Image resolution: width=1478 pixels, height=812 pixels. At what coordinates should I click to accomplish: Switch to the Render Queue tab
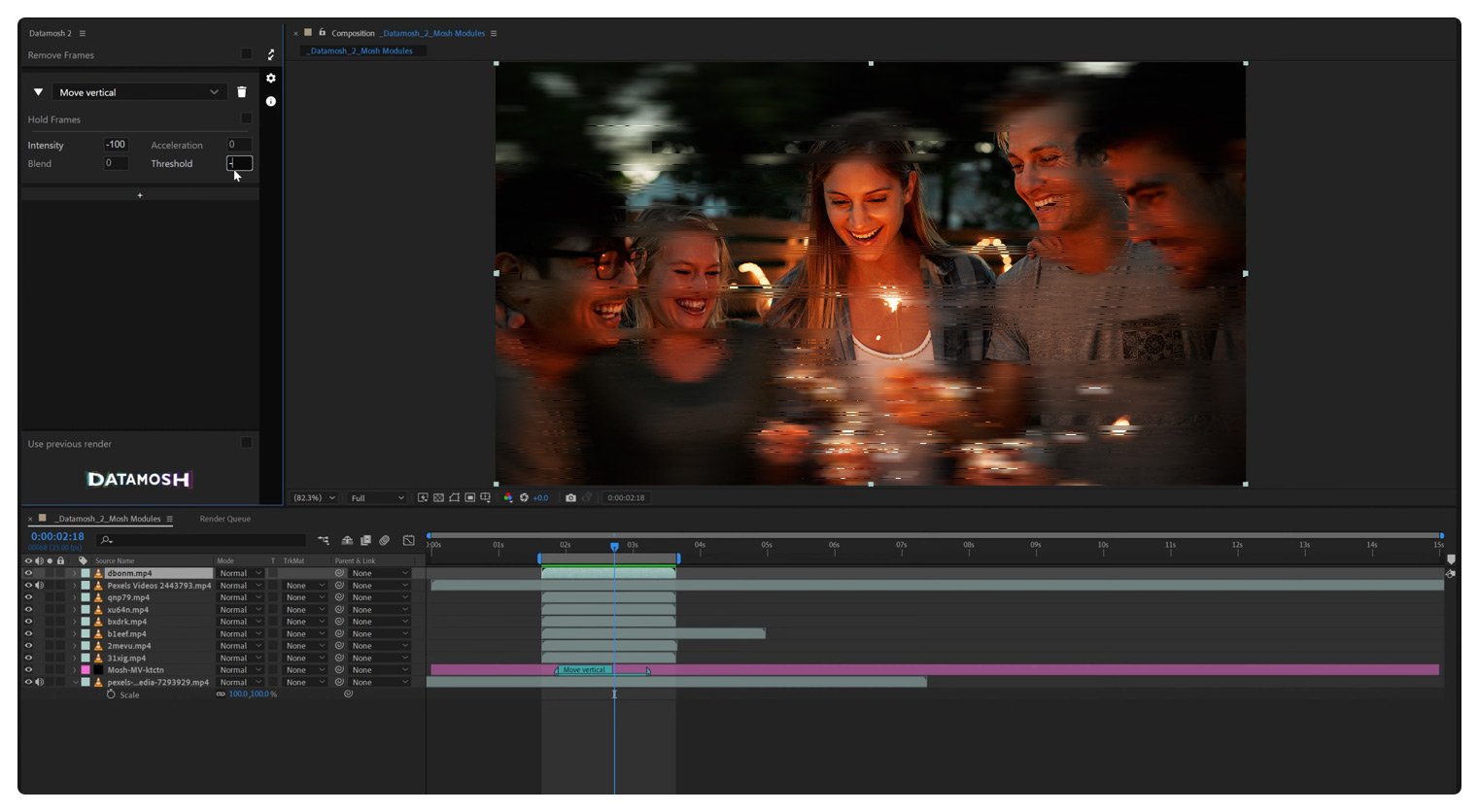224,519
